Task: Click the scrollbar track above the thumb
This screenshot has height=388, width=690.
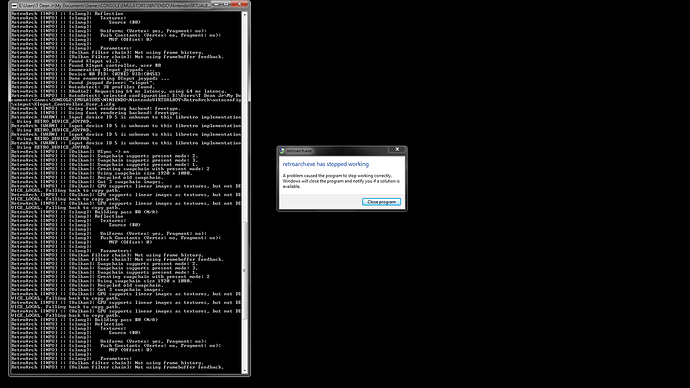Action: [245, 119]
